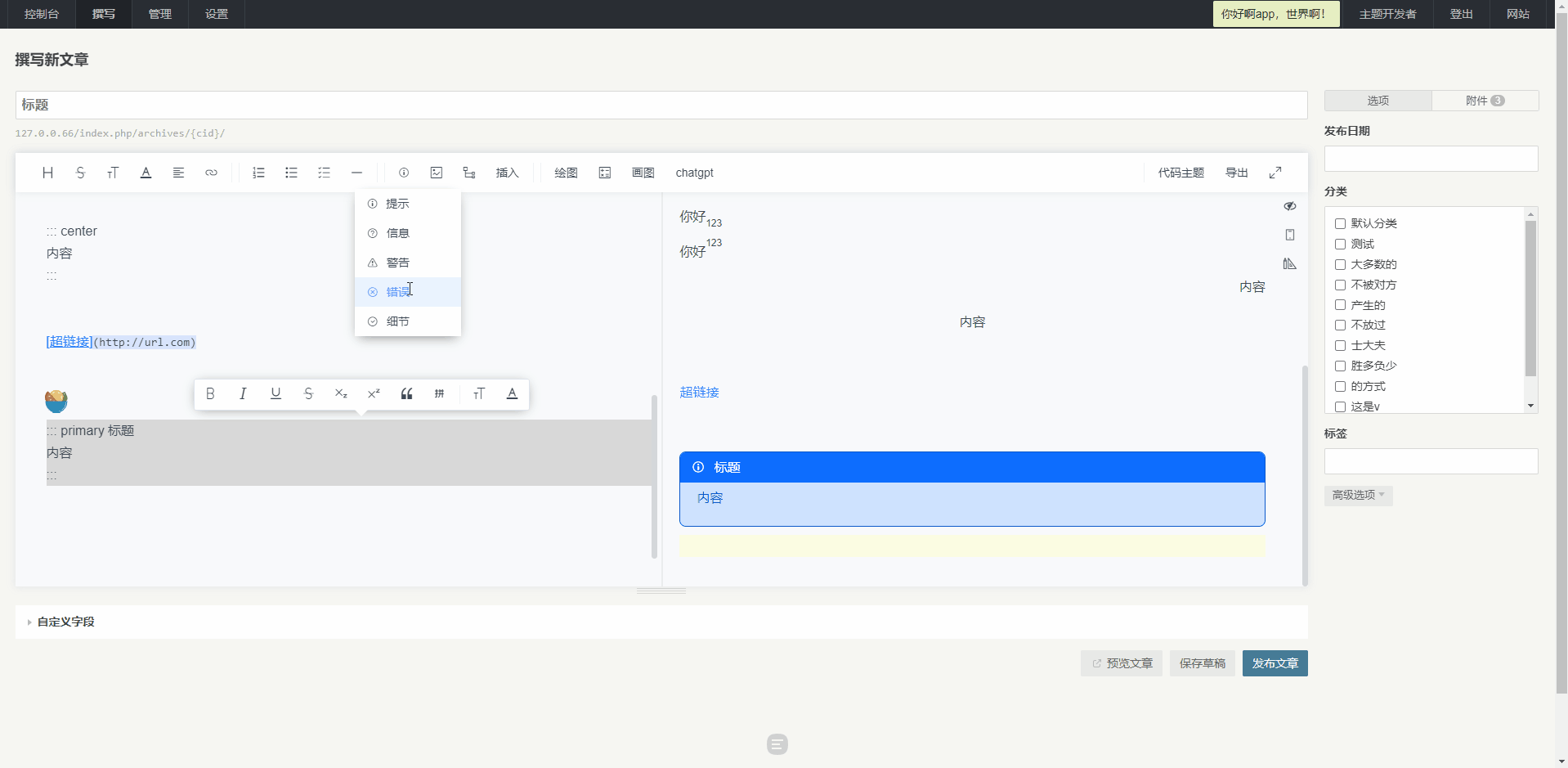Viewport: 1568px width, 768px height.
Task: Check the 默认分类 category checkbox
Action: pyautogui.click(x=1340, y=223)
